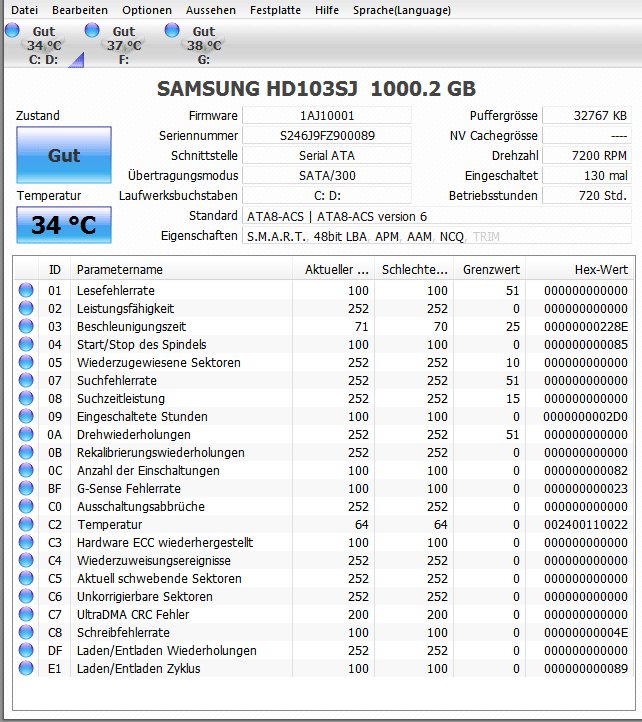Click the SAMSUNG HD103SJ 1000.2 GB title
This screenshot has width=642, height=722.
(316, 88)
